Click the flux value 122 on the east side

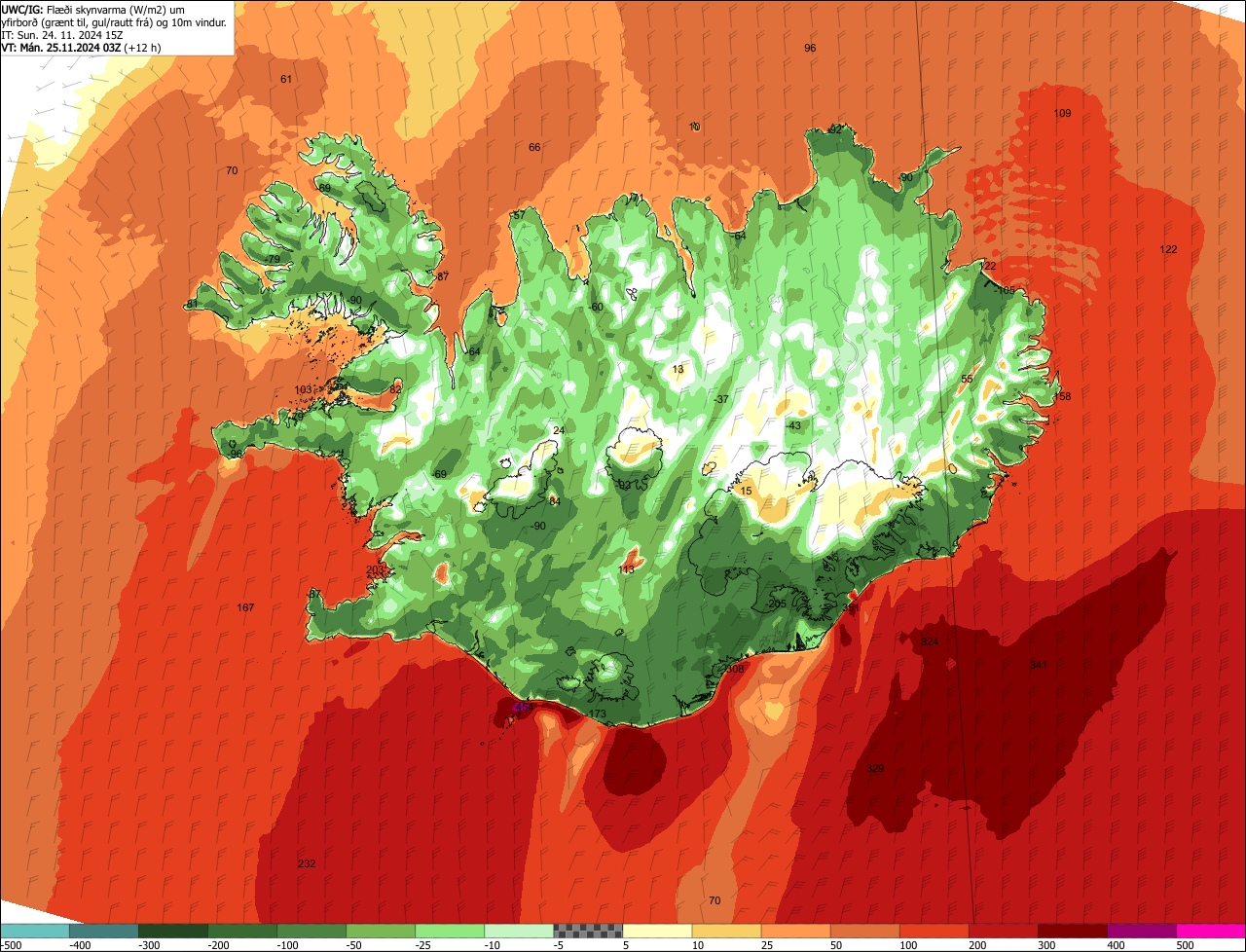click(x=1168, y=249)
